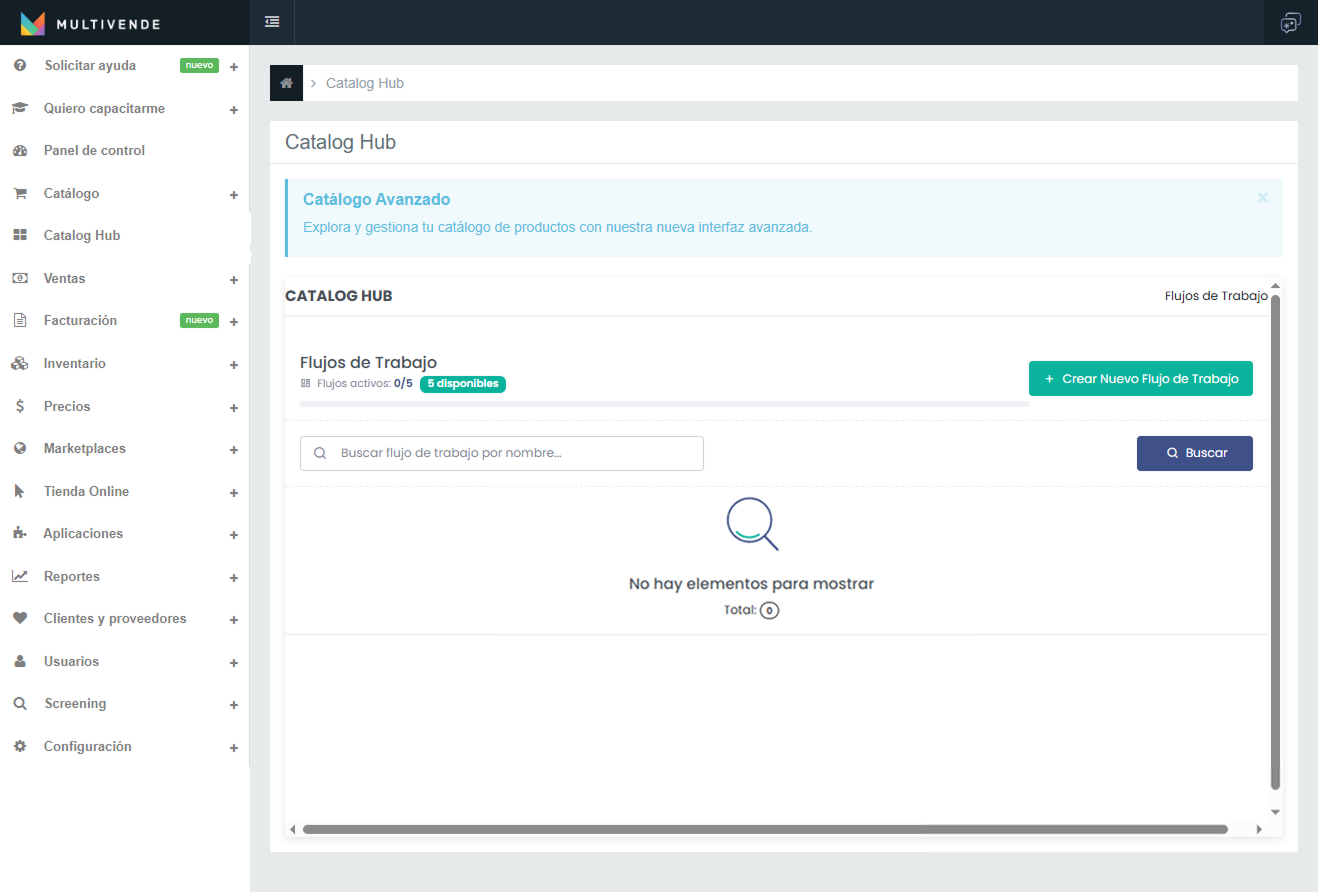Click the horizontal scrollbar of Catalog Hub

[x=765, y=829]
